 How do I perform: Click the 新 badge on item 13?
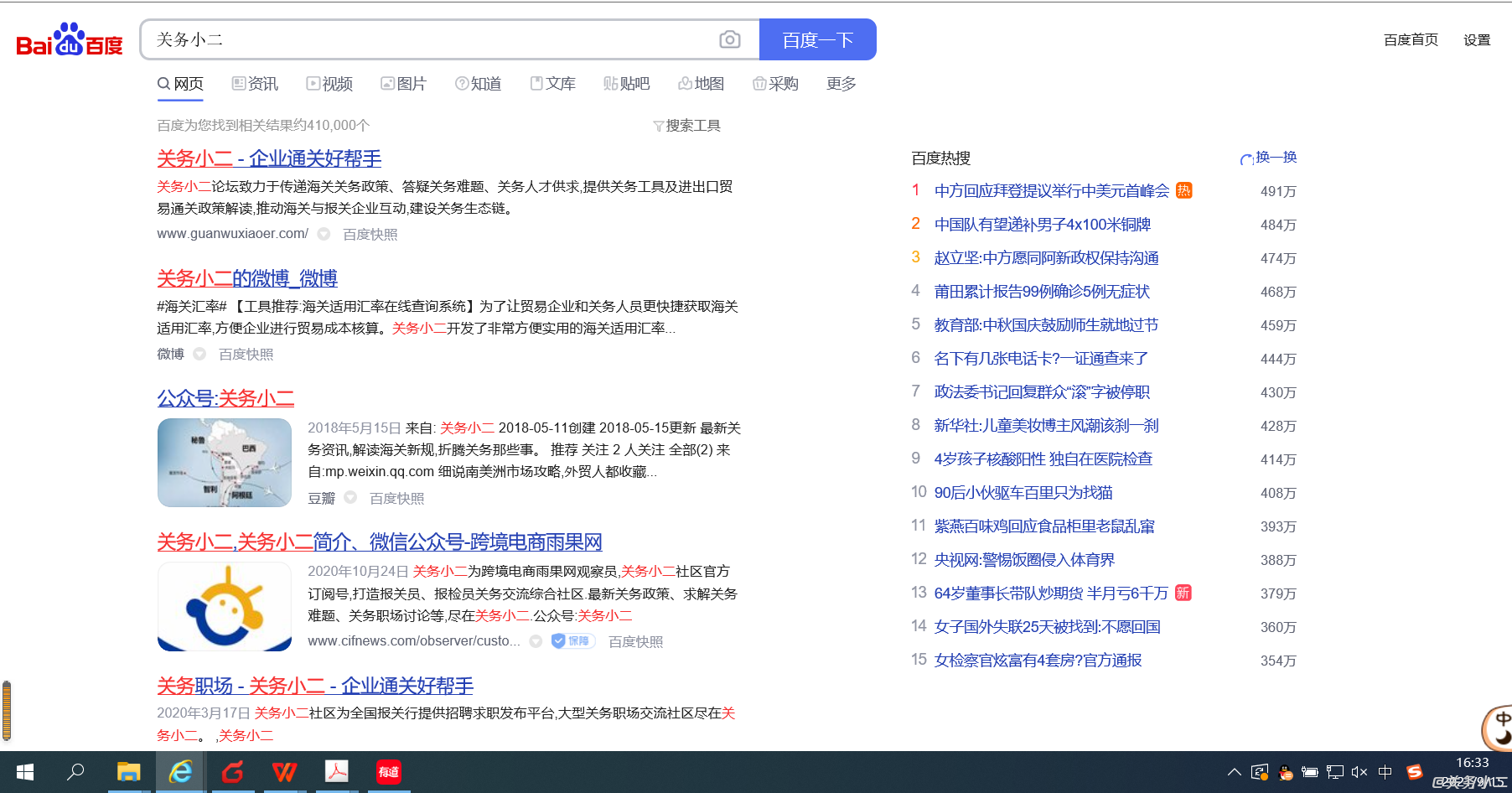1183,593
